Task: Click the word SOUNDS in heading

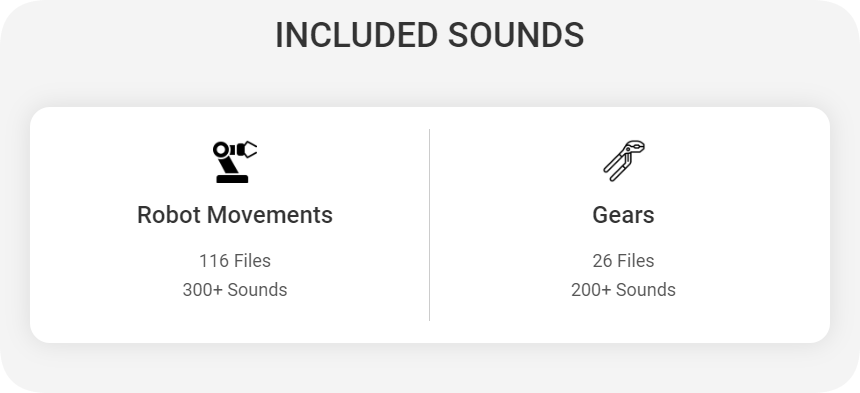Action: tap(516, 35)
